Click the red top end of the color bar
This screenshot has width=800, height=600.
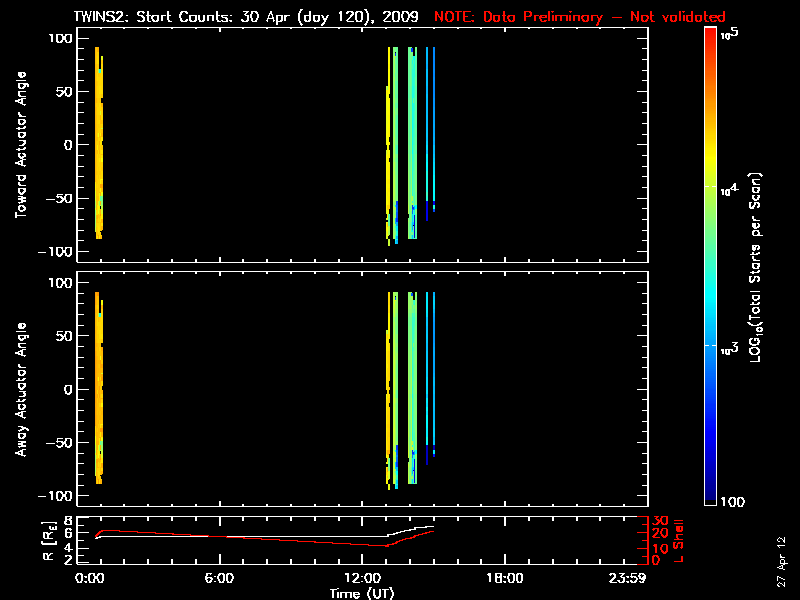coord(711,36)
